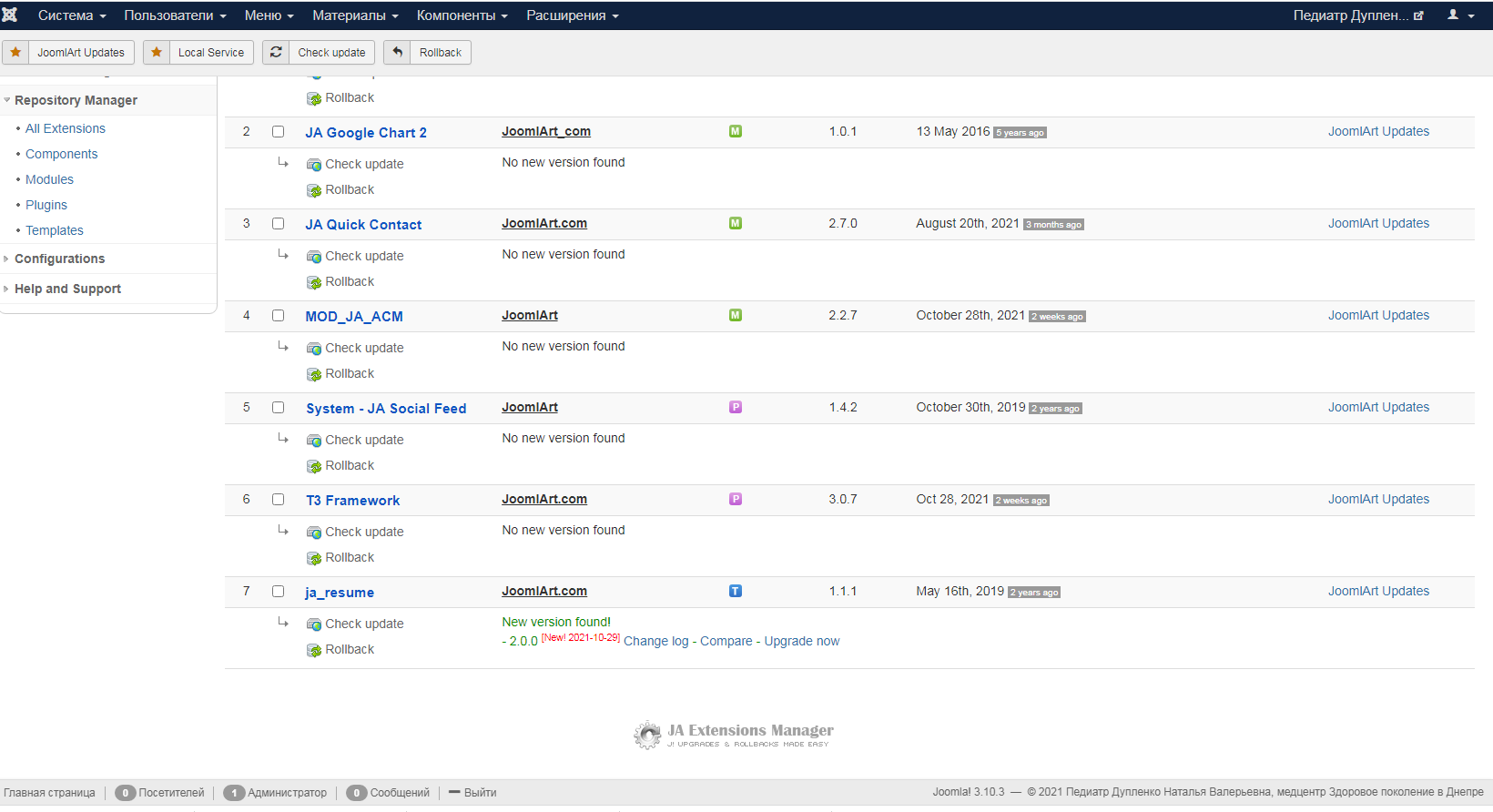Viewport: 1493px width, 812px height.
Task: Click the Rollback arrow icon in toolbar
Action: 397,52
